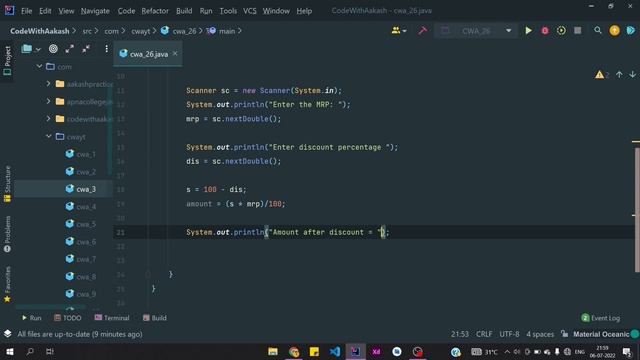Close the cwa_26.java tab

(x=175, y=53)
